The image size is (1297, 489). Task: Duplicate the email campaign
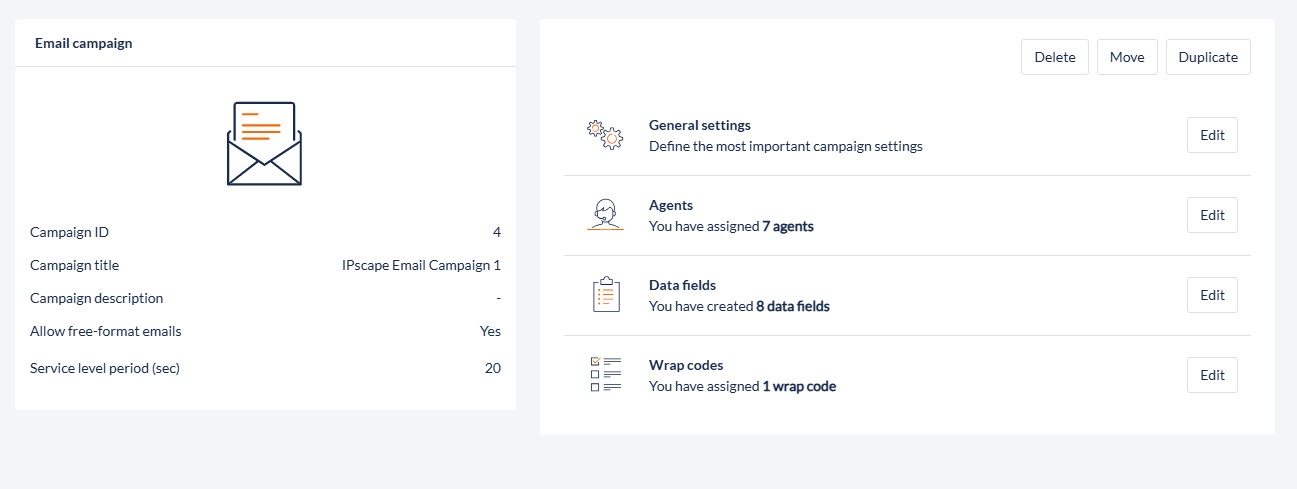[x=1207, y=57]
